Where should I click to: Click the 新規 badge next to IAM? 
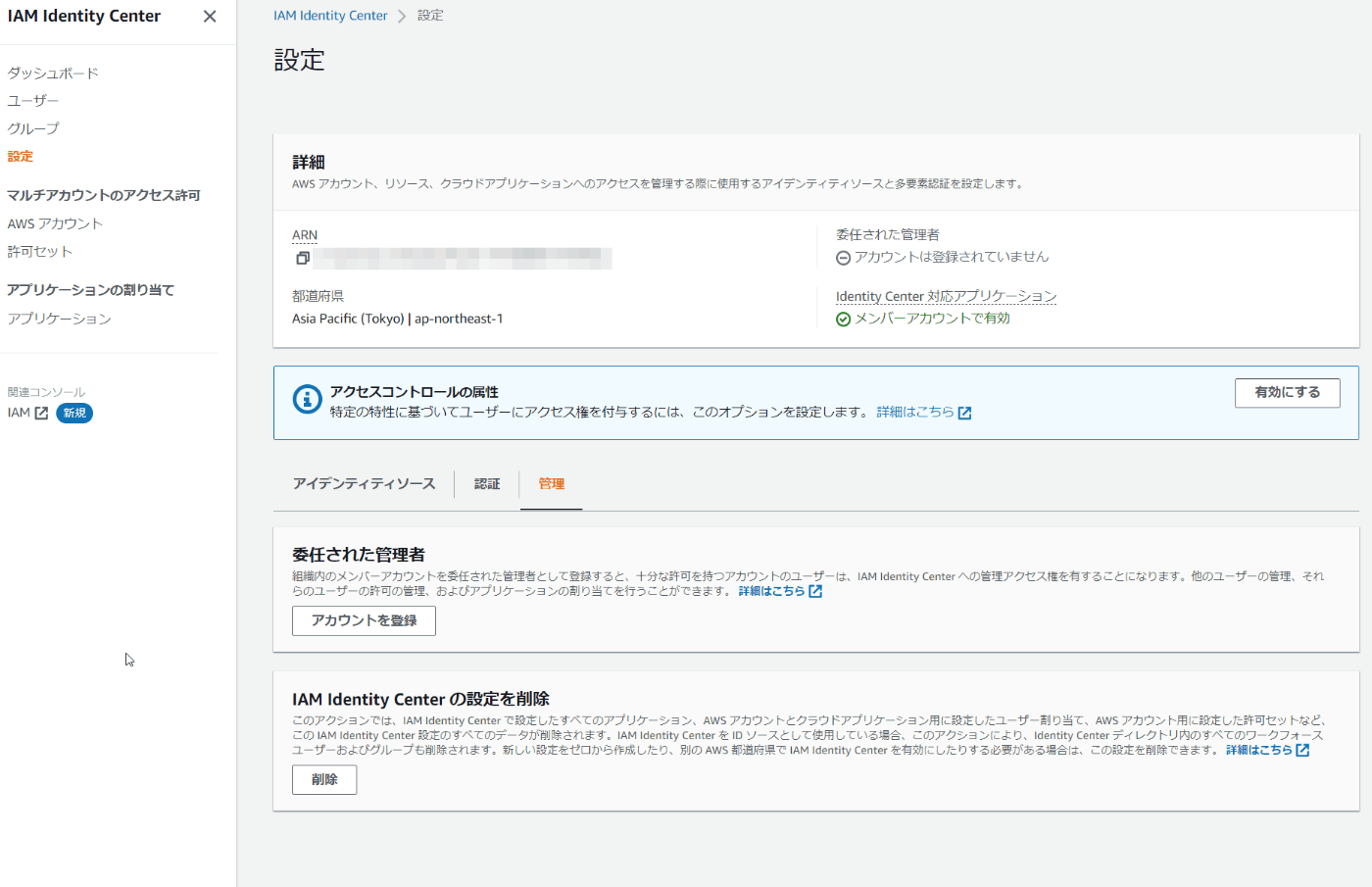(x=74, y=414)
